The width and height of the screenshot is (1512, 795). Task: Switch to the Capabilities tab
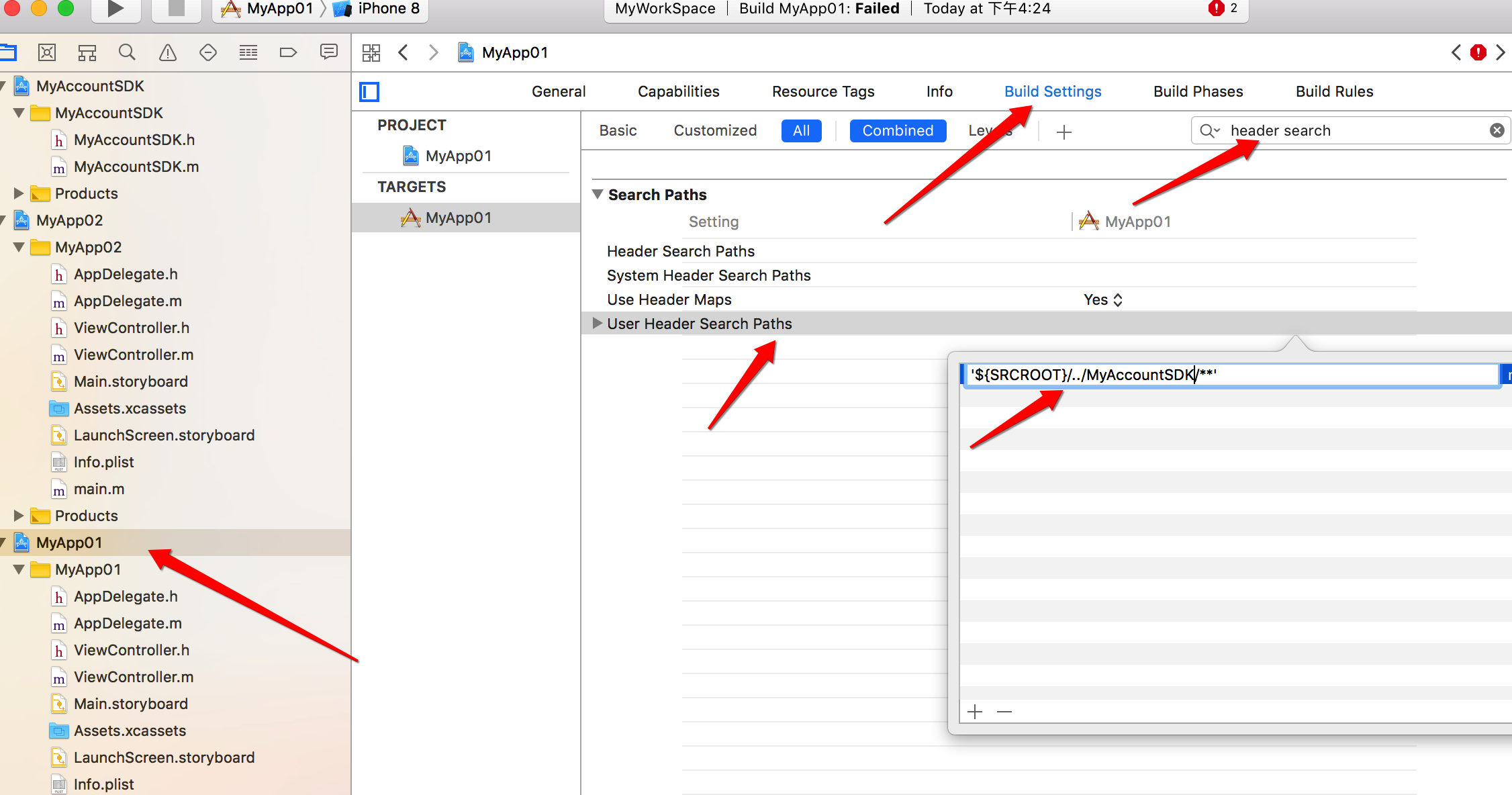click(x=678, y=91)
